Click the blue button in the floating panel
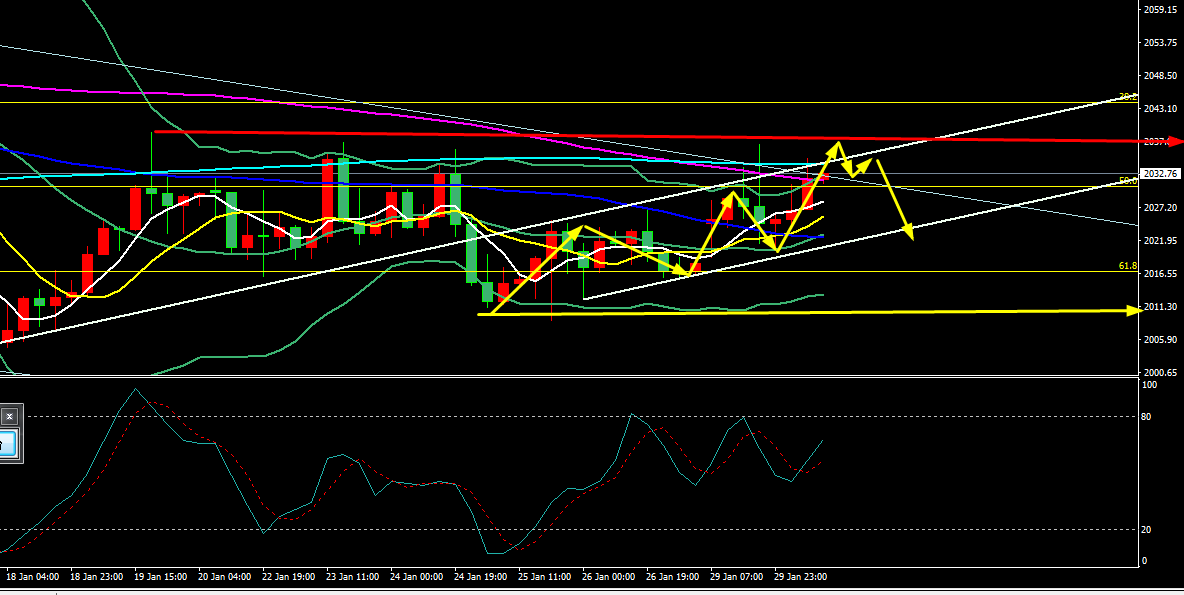This screenshot has width=1184, height=595. 8,443
